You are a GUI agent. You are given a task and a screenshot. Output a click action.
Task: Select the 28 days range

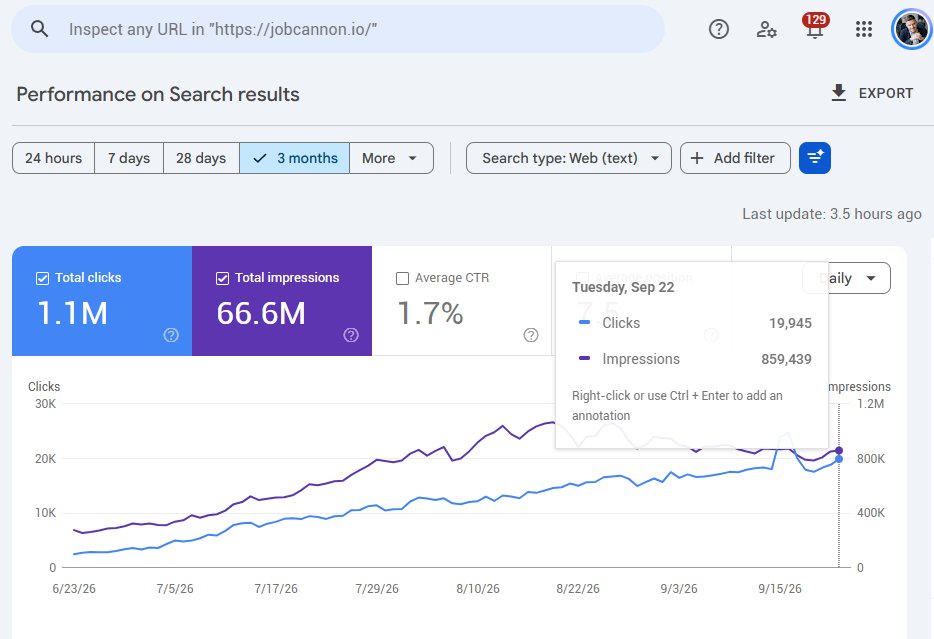pyautogui.click(x=201, y=158)
